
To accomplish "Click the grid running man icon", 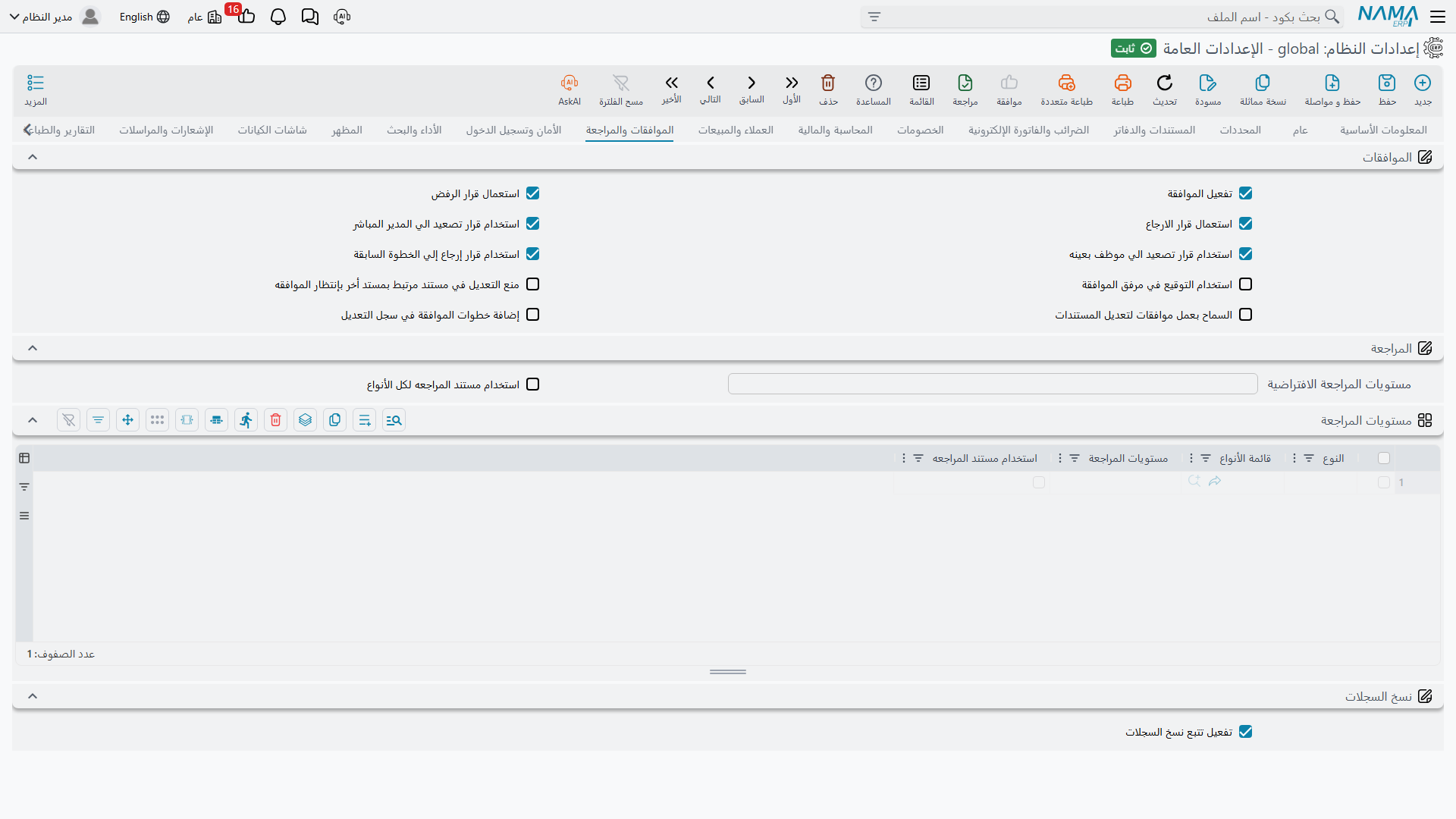I will (x=246, y=420).
